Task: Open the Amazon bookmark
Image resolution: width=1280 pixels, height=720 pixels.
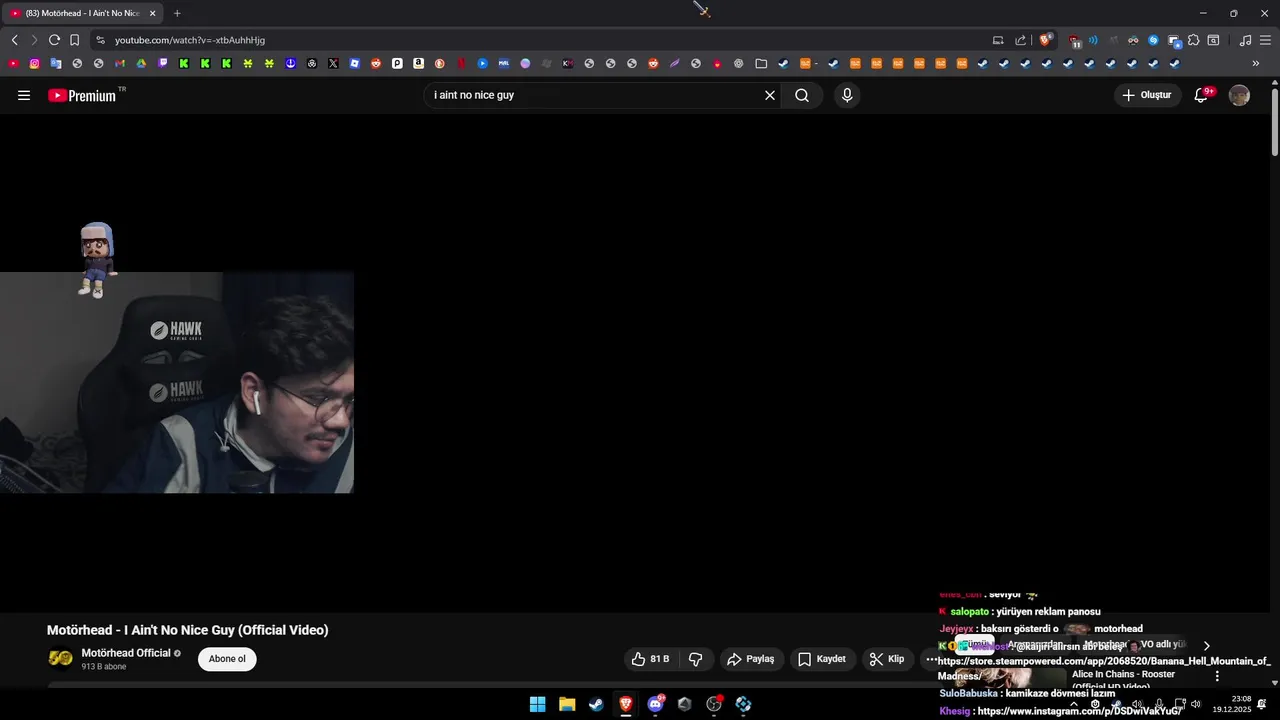Action: point(418,63)
